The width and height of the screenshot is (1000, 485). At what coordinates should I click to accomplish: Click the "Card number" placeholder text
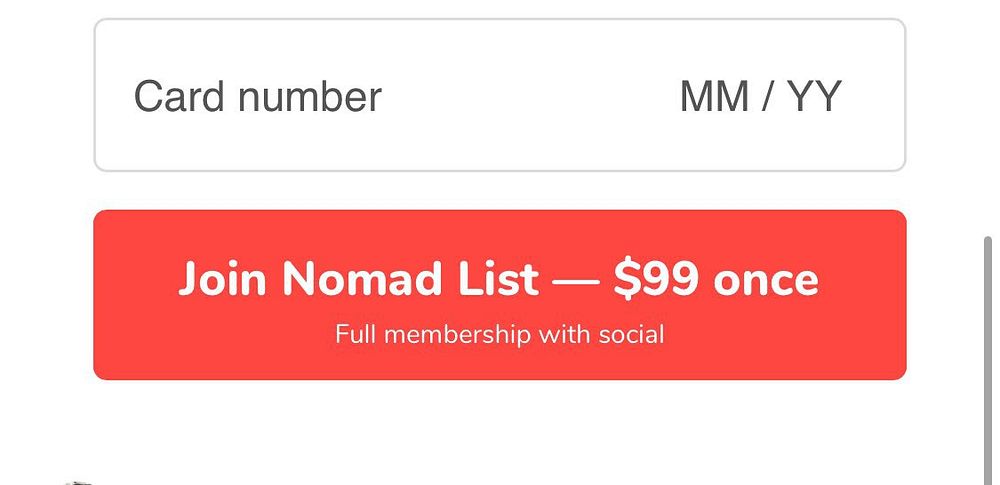pyautogui.click(x=258, y=96)
